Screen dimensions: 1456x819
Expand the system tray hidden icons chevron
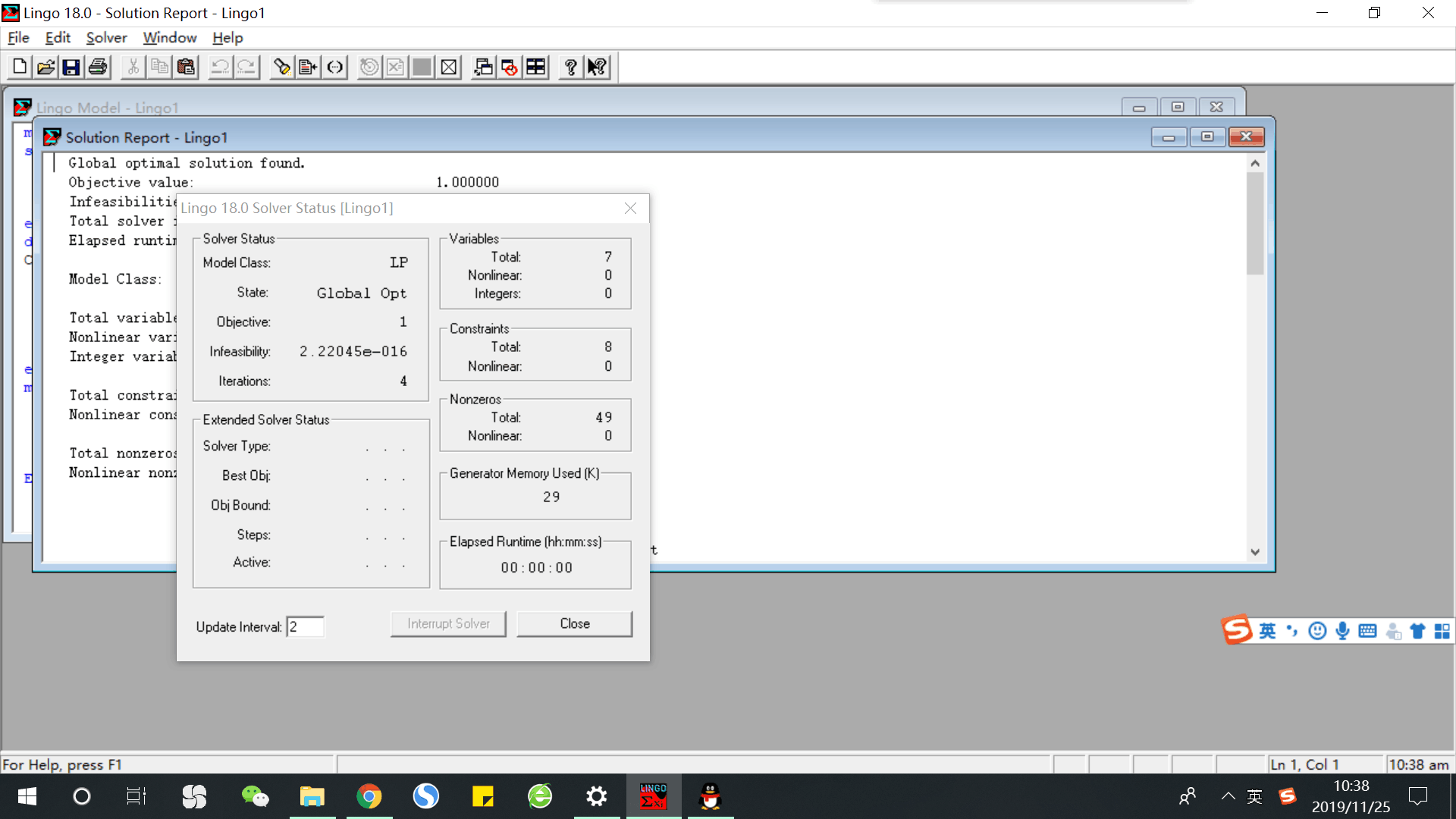pyautogui.click(x=1228, y=796)
